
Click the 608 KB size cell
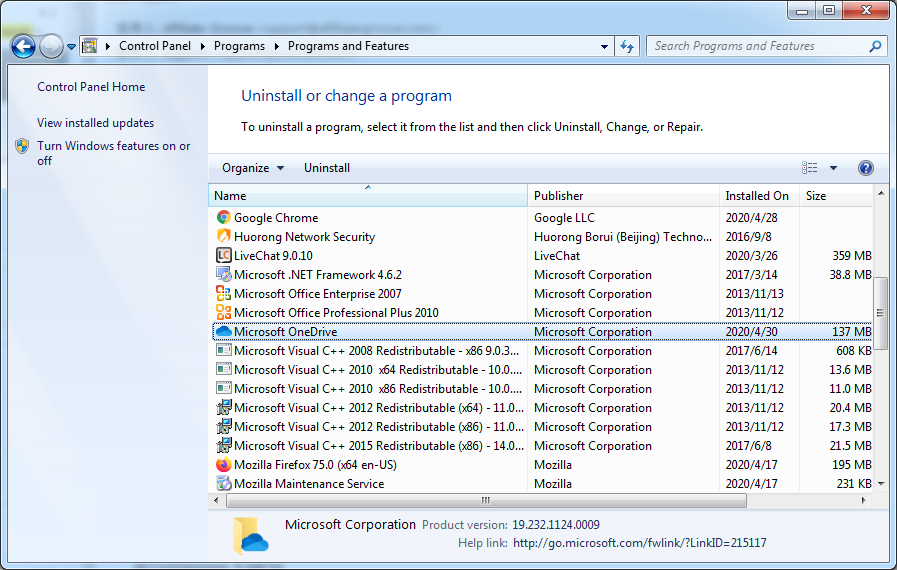(x=854, y=351)
